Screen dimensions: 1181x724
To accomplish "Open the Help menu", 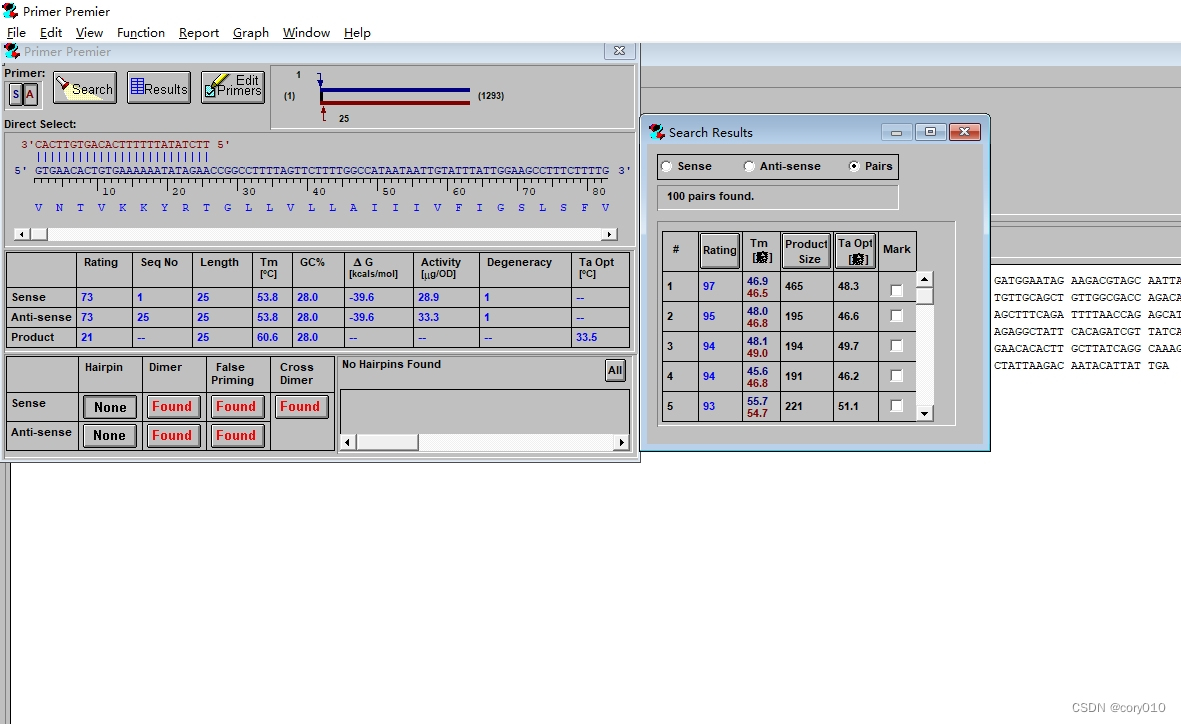I will [x=357, y=32].
